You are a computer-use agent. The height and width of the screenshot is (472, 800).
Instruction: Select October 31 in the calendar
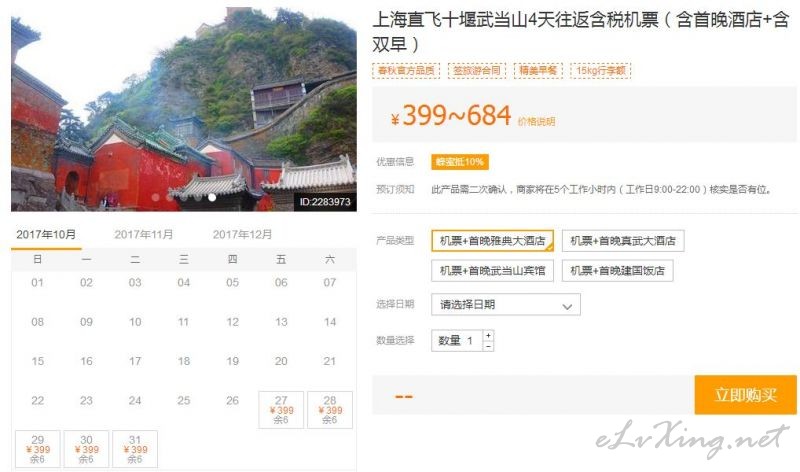click(x=135, y=449)
